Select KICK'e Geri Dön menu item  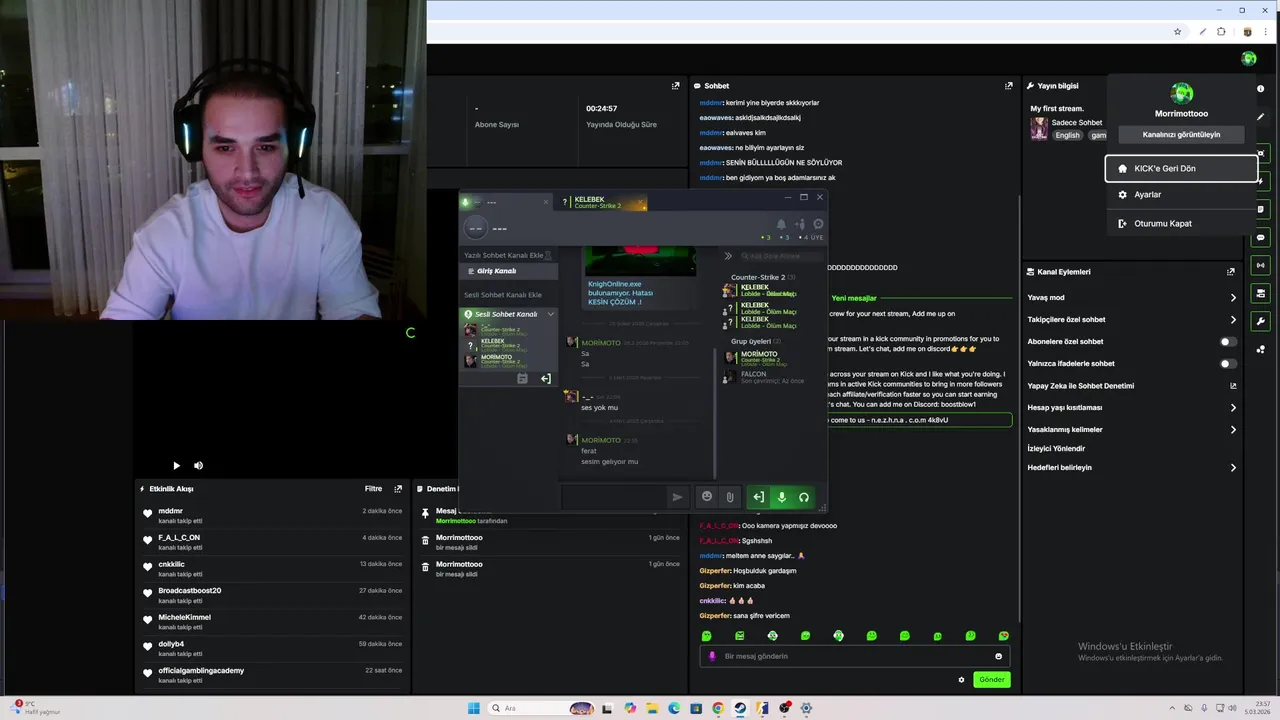1181,169
